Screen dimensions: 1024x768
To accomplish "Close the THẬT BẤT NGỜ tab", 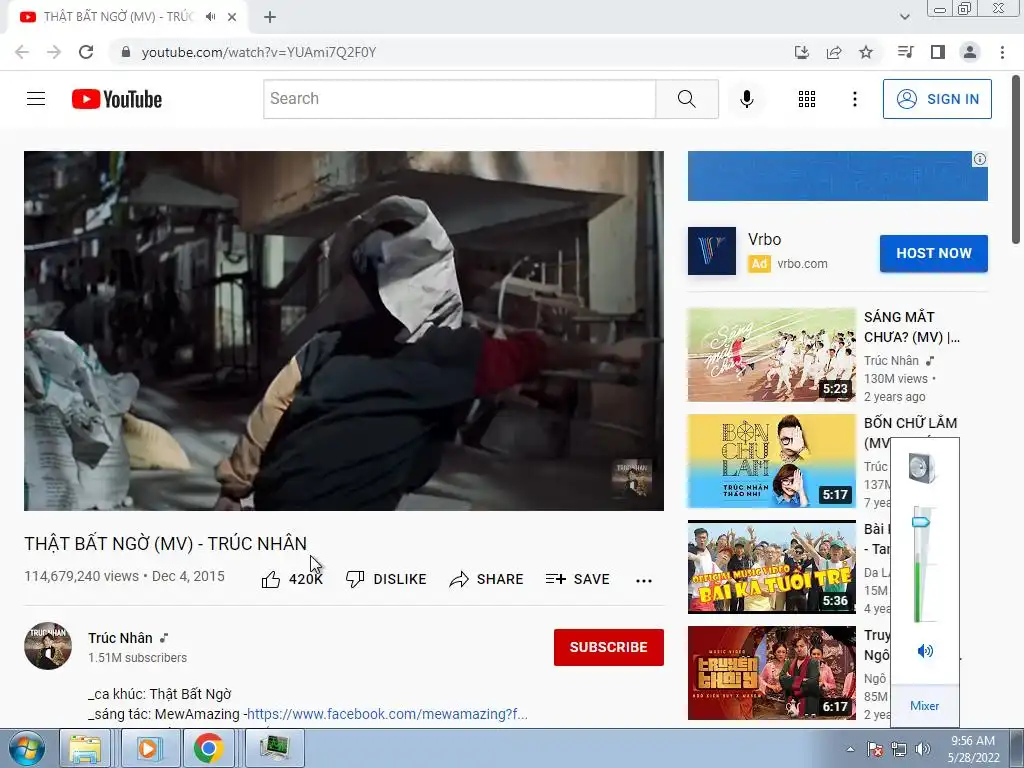I will pos(232,17).
